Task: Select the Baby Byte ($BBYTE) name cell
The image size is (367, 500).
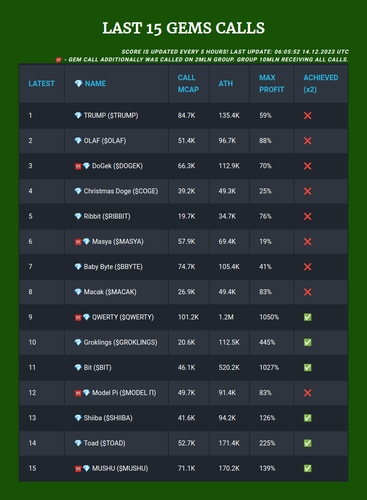Action: (x=116, y=267)
